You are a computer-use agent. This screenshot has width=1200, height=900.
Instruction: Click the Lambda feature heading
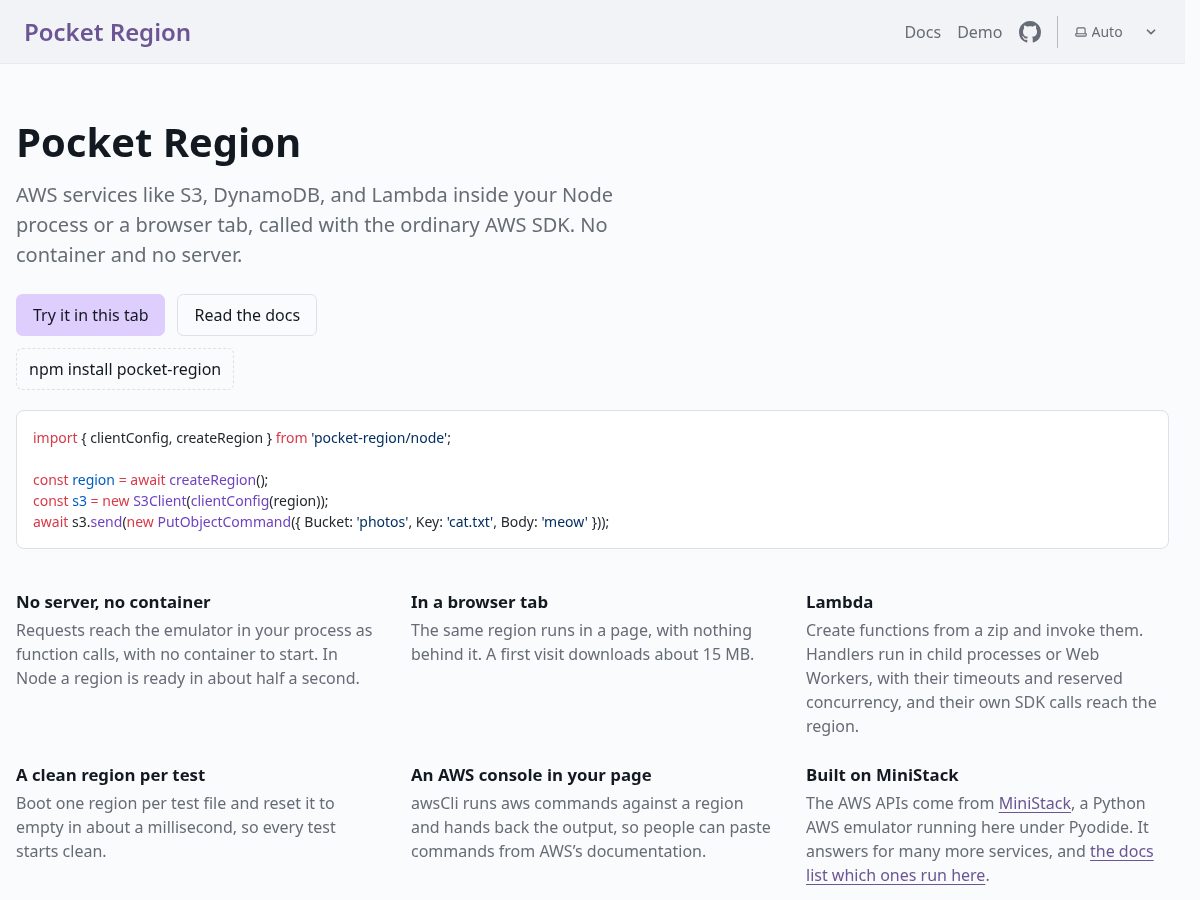[839, 602]
